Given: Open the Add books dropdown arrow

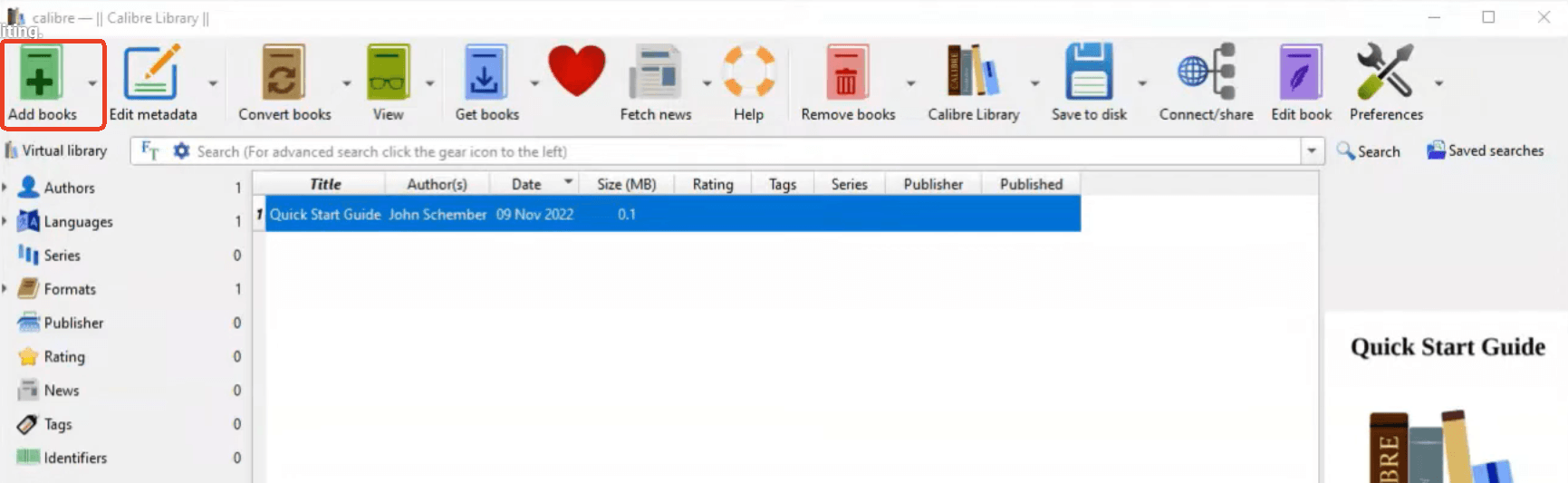Looking at the screenshot, I should click(92, 83).
